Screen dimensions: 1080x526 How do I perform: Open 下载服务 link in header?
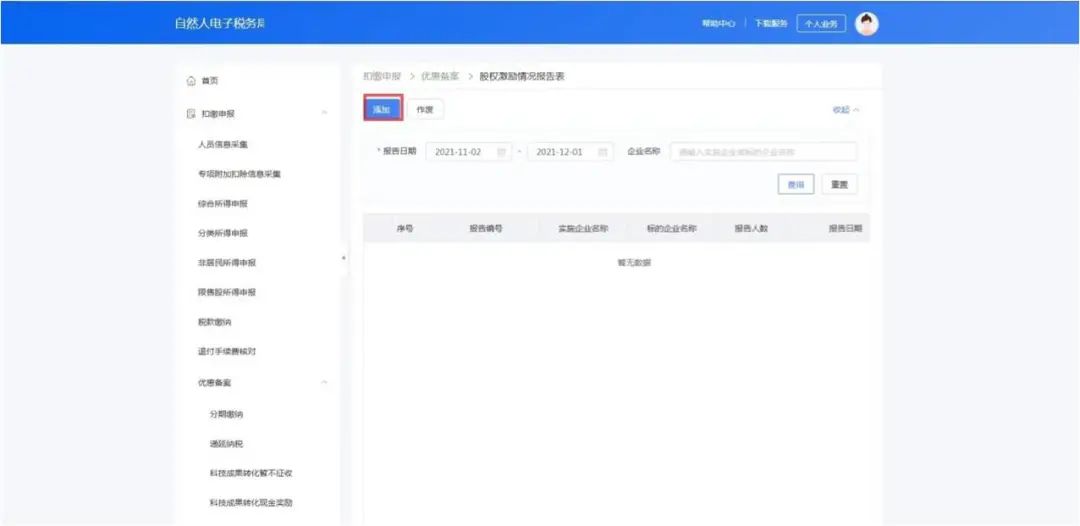[x=771, y=24]
